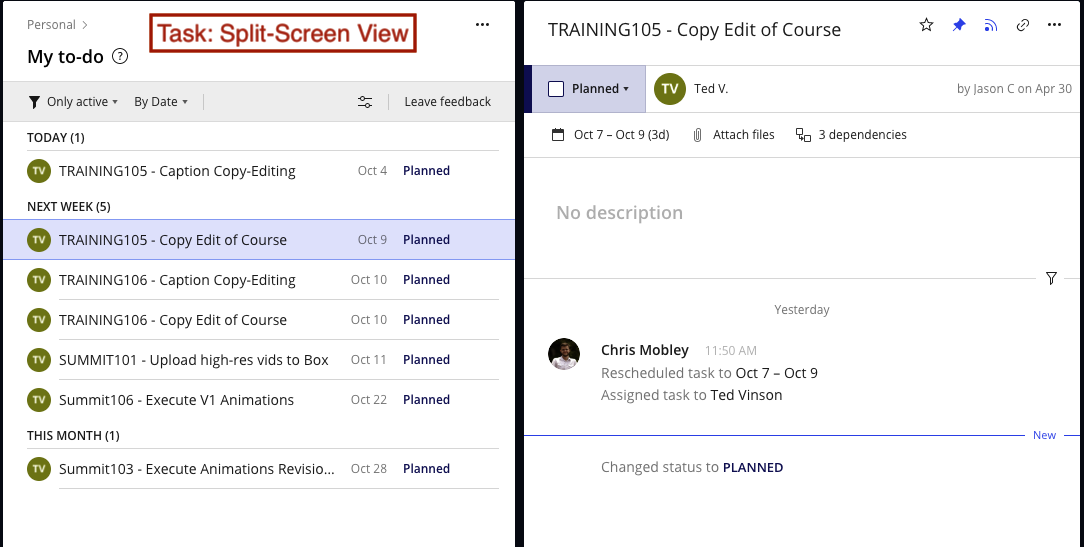Copy the task permalink via link icon
Screen dimensions: 1084x547
pos(1022,25)
